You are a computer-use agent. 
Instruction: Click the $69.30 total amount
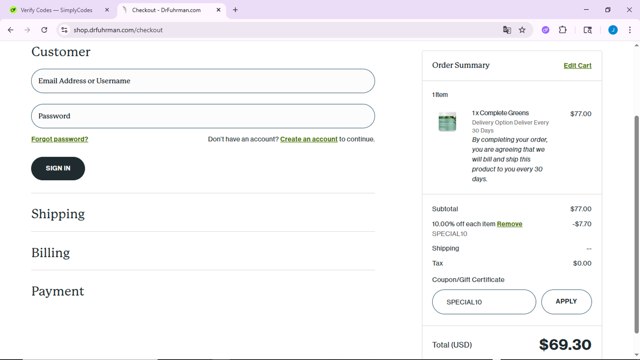(x=565, y=344)
